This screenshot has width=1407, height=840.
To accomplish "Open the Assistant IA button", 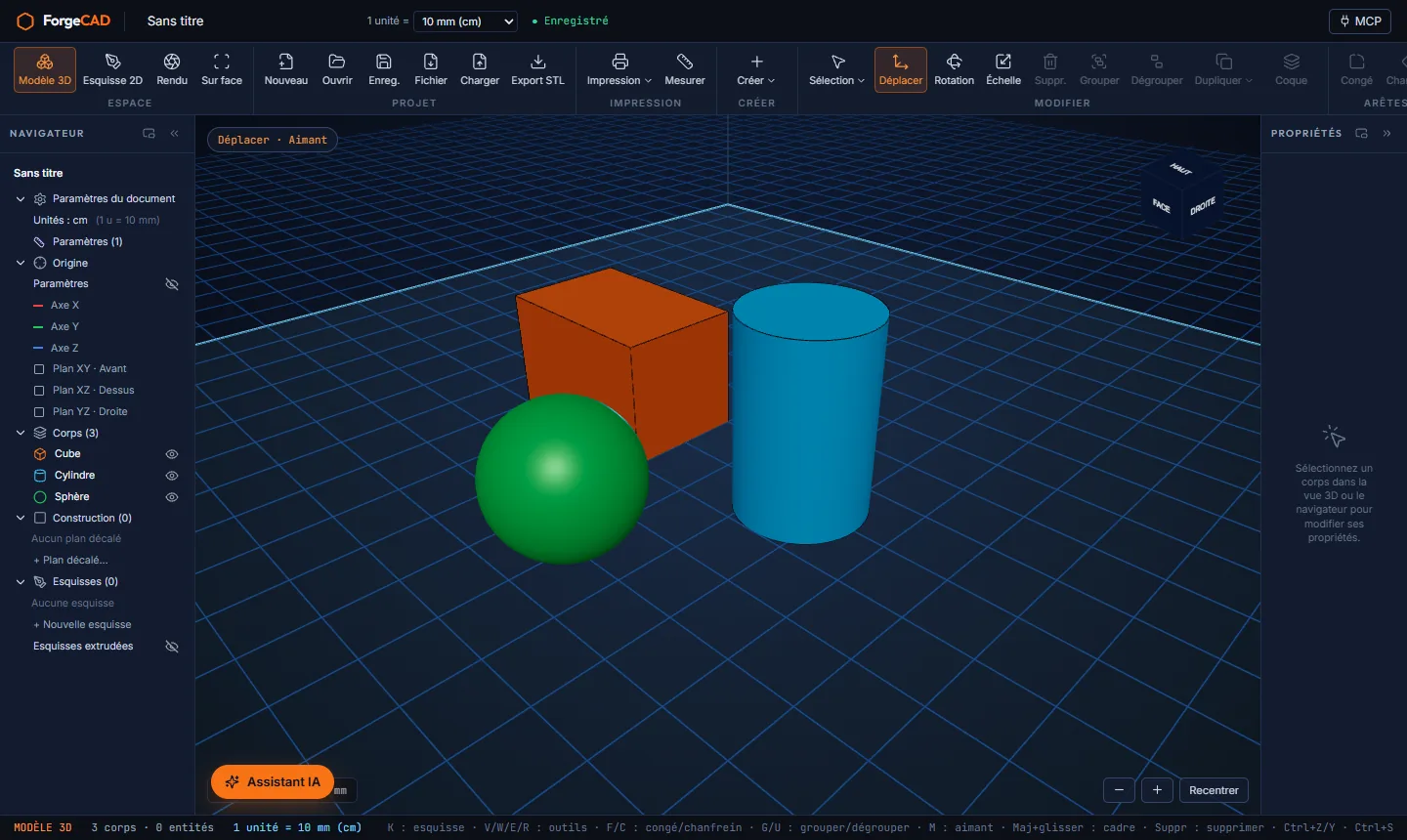I will (273, 781).
